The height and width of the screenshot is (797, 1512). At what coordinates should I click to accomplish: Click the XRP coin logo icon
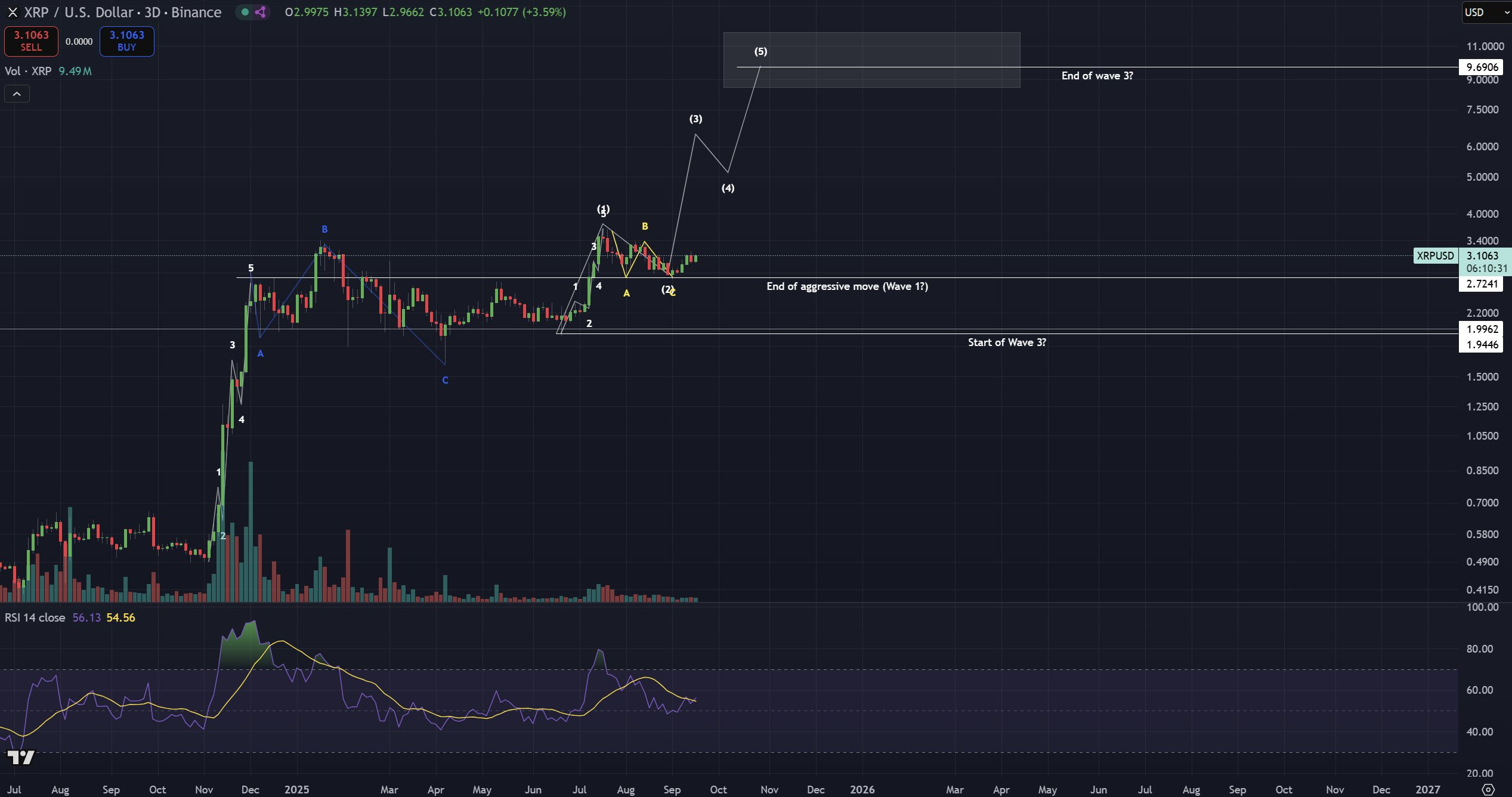[13, 12]
